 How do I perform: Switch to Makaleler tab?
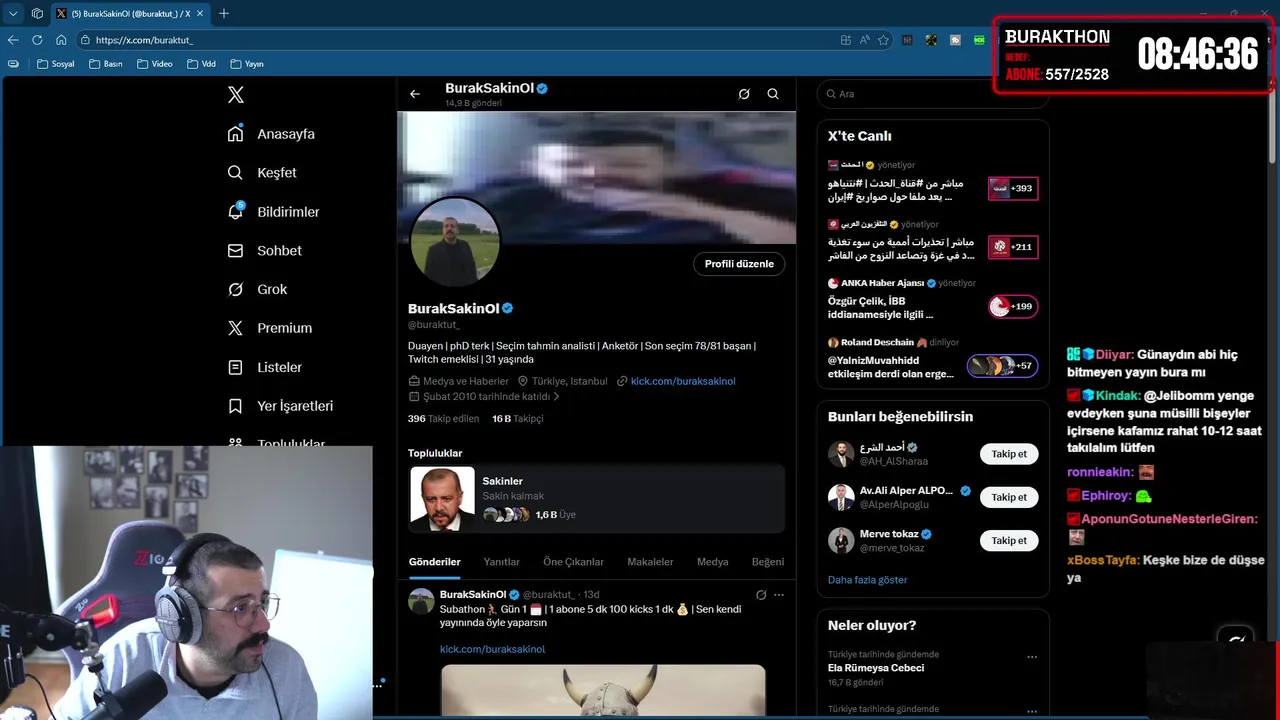click(650, 562)
